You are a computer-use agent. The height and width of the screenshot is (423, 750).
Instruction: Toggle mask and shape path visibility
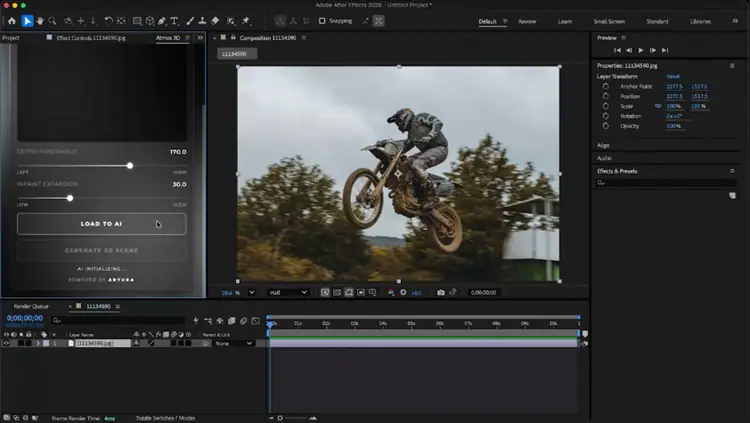[x=349, y=292]
